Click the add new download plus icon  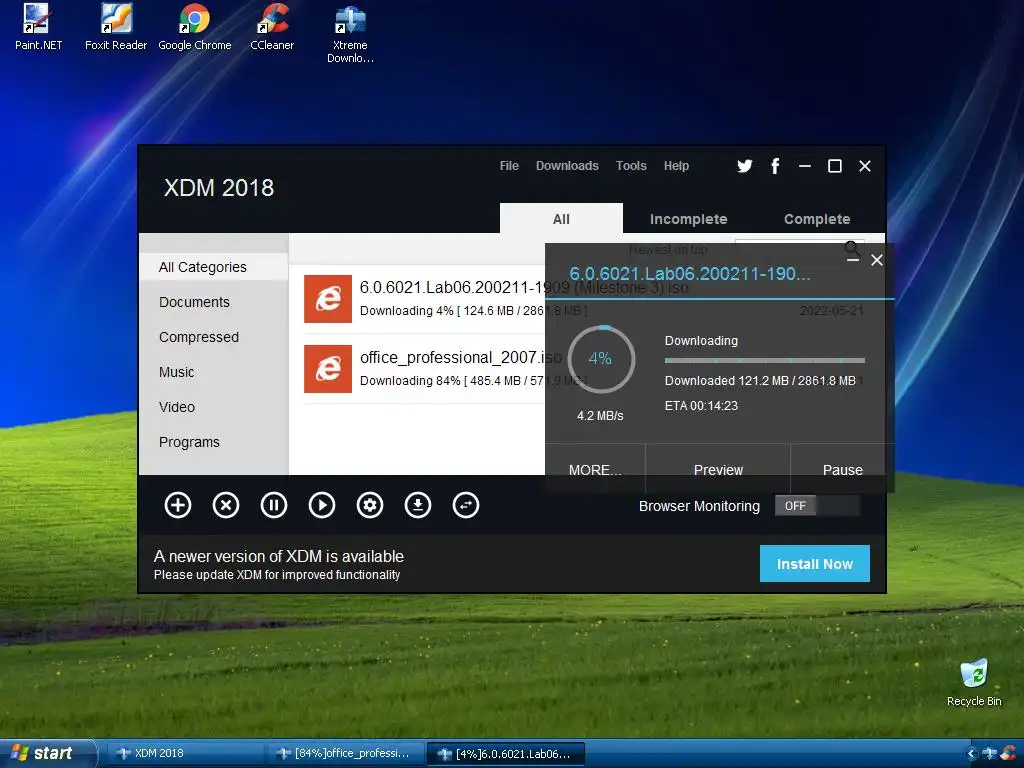pos(178,505)
